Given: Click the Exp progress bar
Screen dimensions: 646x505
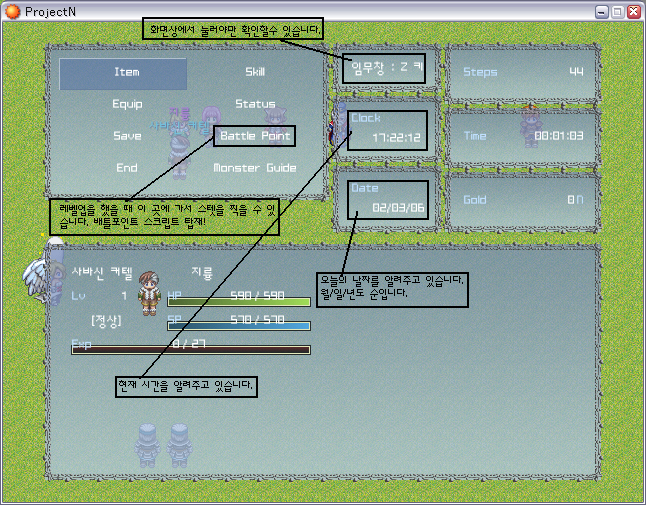Looking at the screenshot, I should pos(190,349).
